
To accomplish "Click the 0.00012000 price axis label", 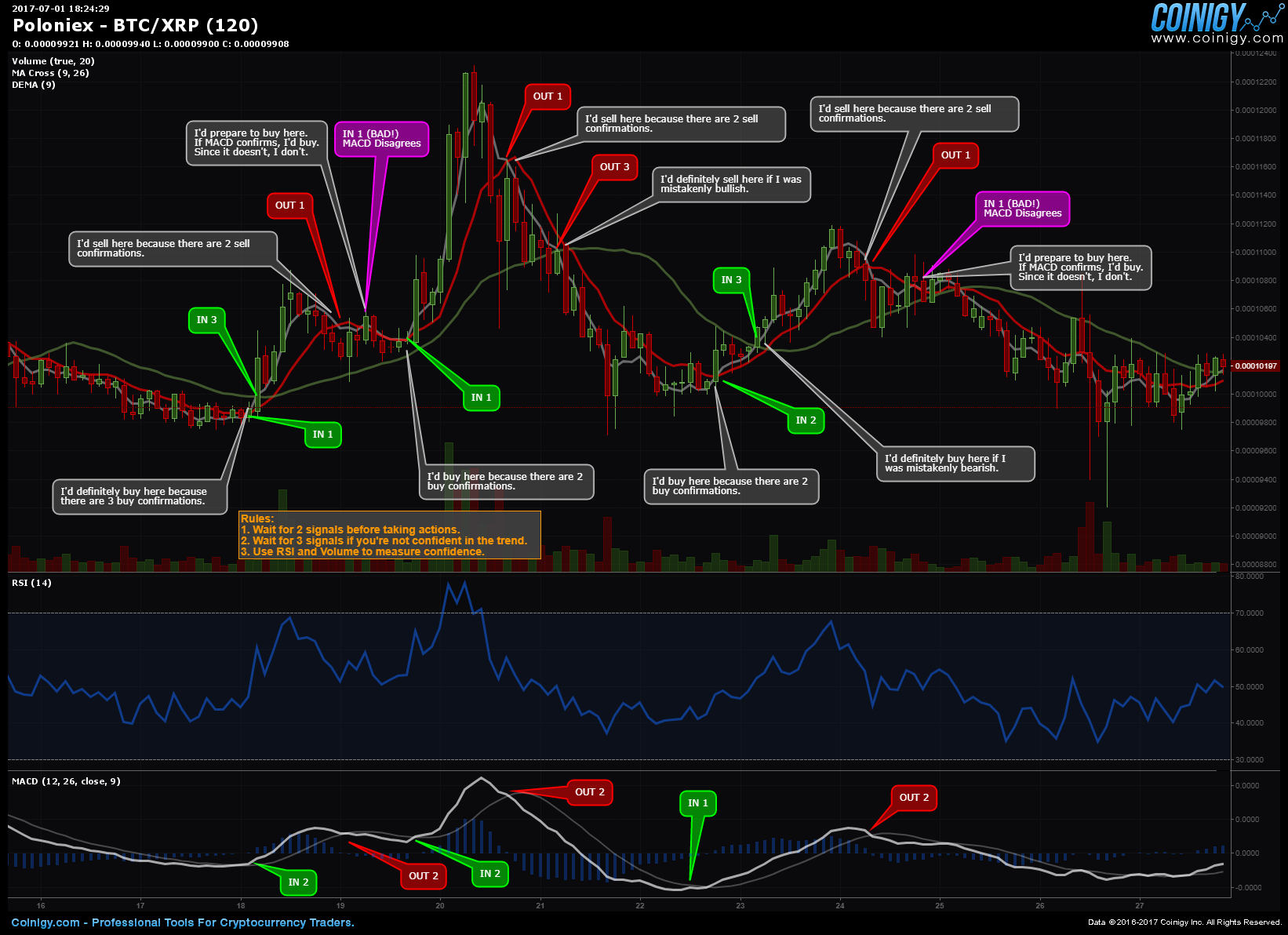I will [x=1255, y=111].
